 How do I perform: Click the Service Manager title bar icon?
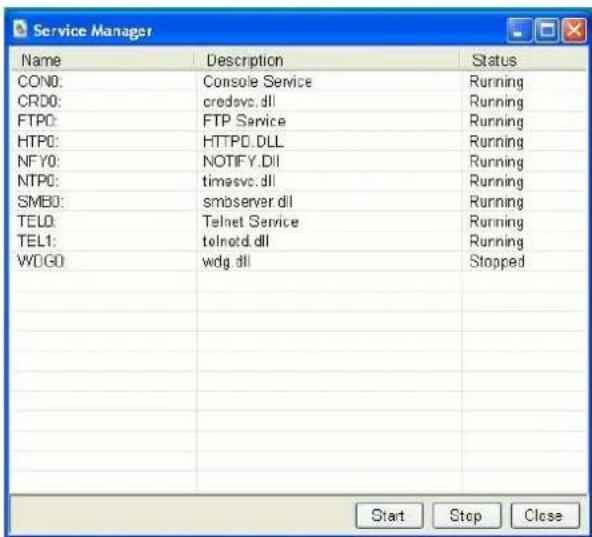tap(20, 29)
